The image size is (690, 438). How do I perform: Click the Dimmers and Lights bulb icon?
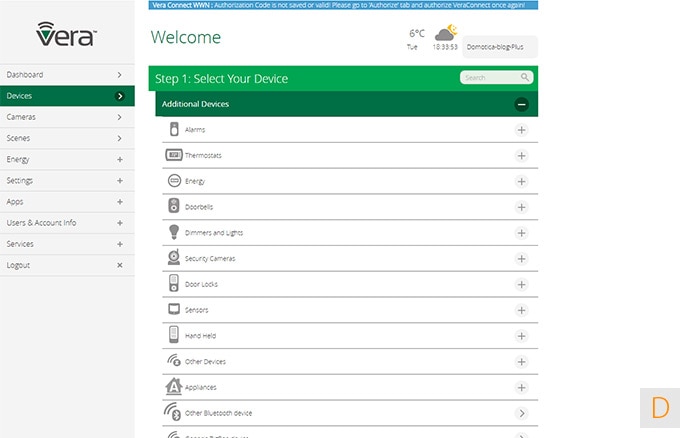point(174,232)
